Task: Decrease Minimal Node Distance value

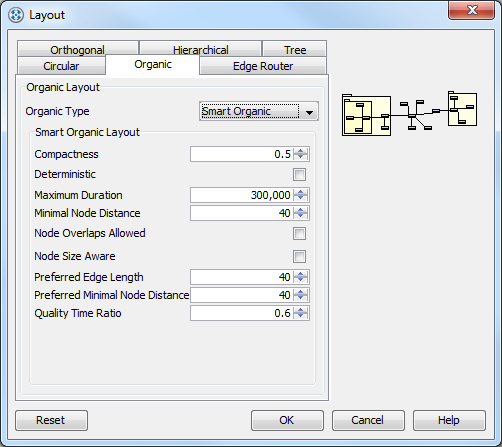Action: [x=301, y=216]
